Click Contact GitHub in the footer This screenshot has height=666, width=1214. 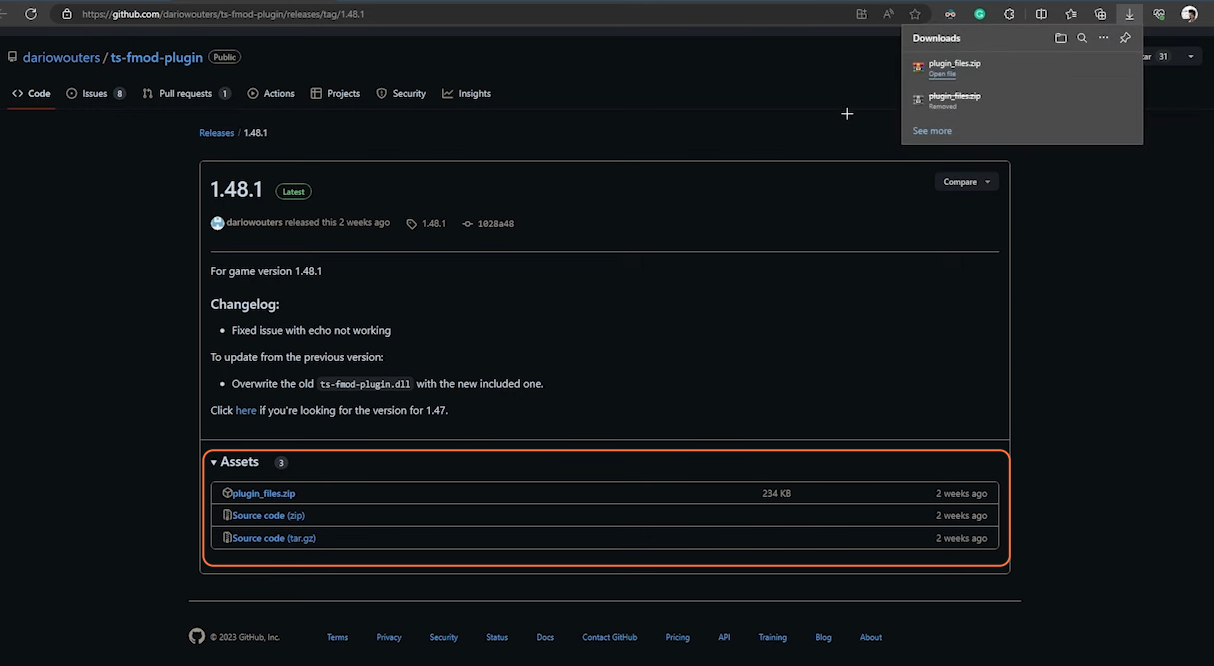click(610, 637)
